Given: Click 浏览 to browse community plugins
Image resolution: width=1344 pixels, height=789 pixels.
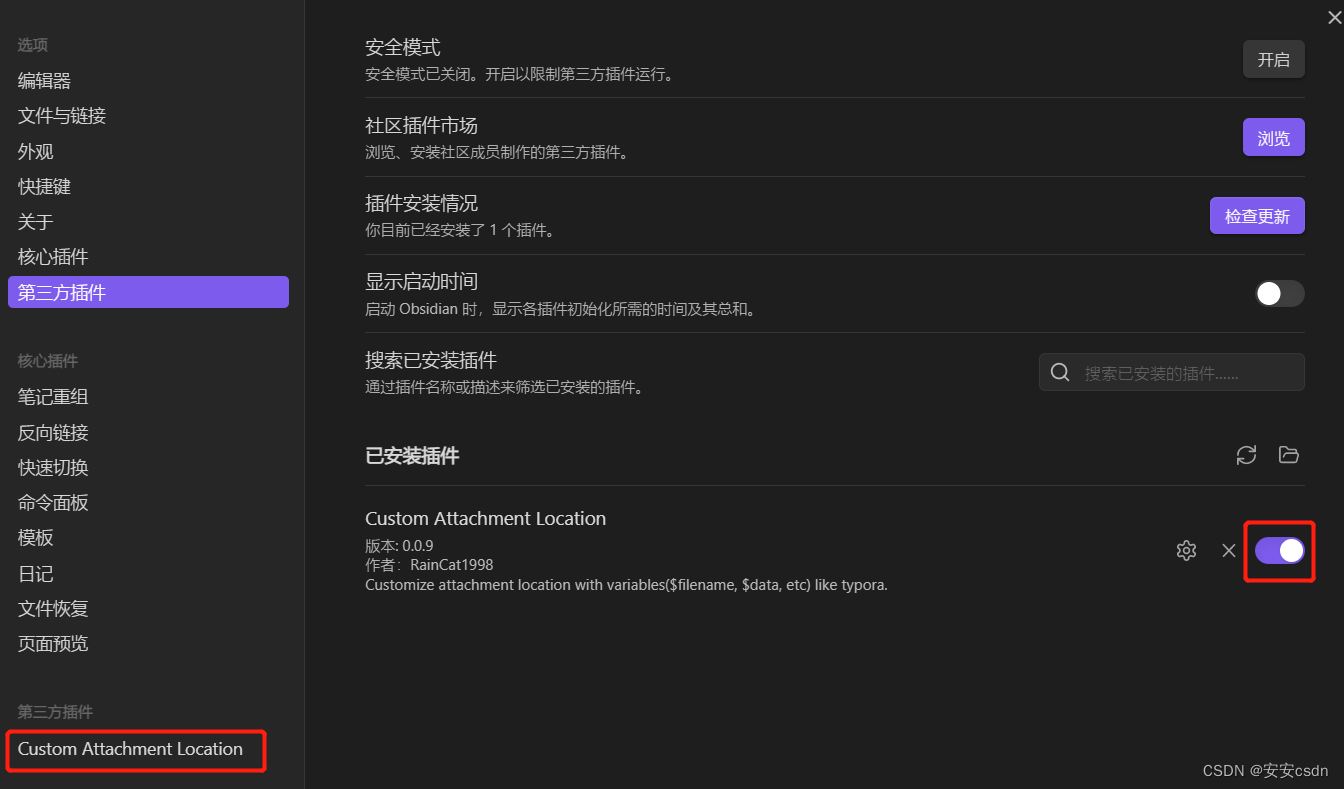Looking at the screenshot, I should [1274, 138].
